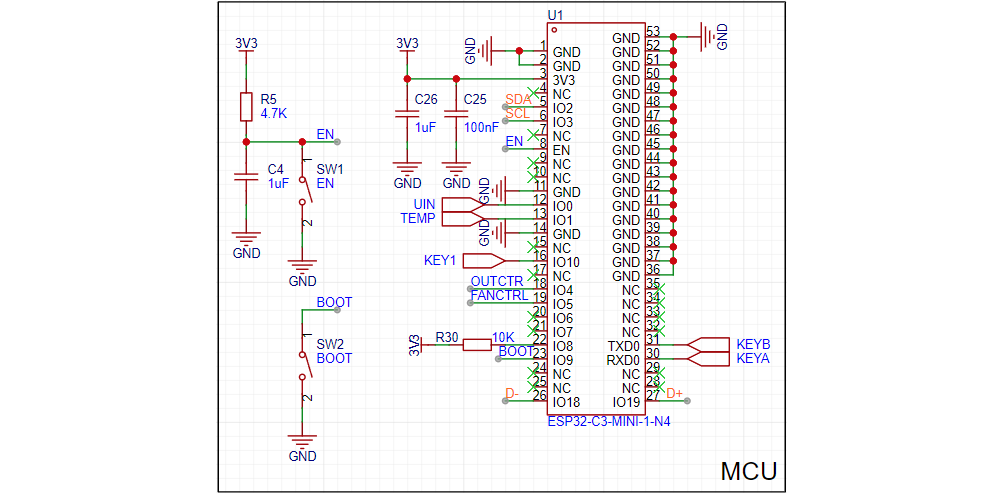Click the no-connect X on pin 4
Screen dimensions: 1004x493
coord(531,93)
